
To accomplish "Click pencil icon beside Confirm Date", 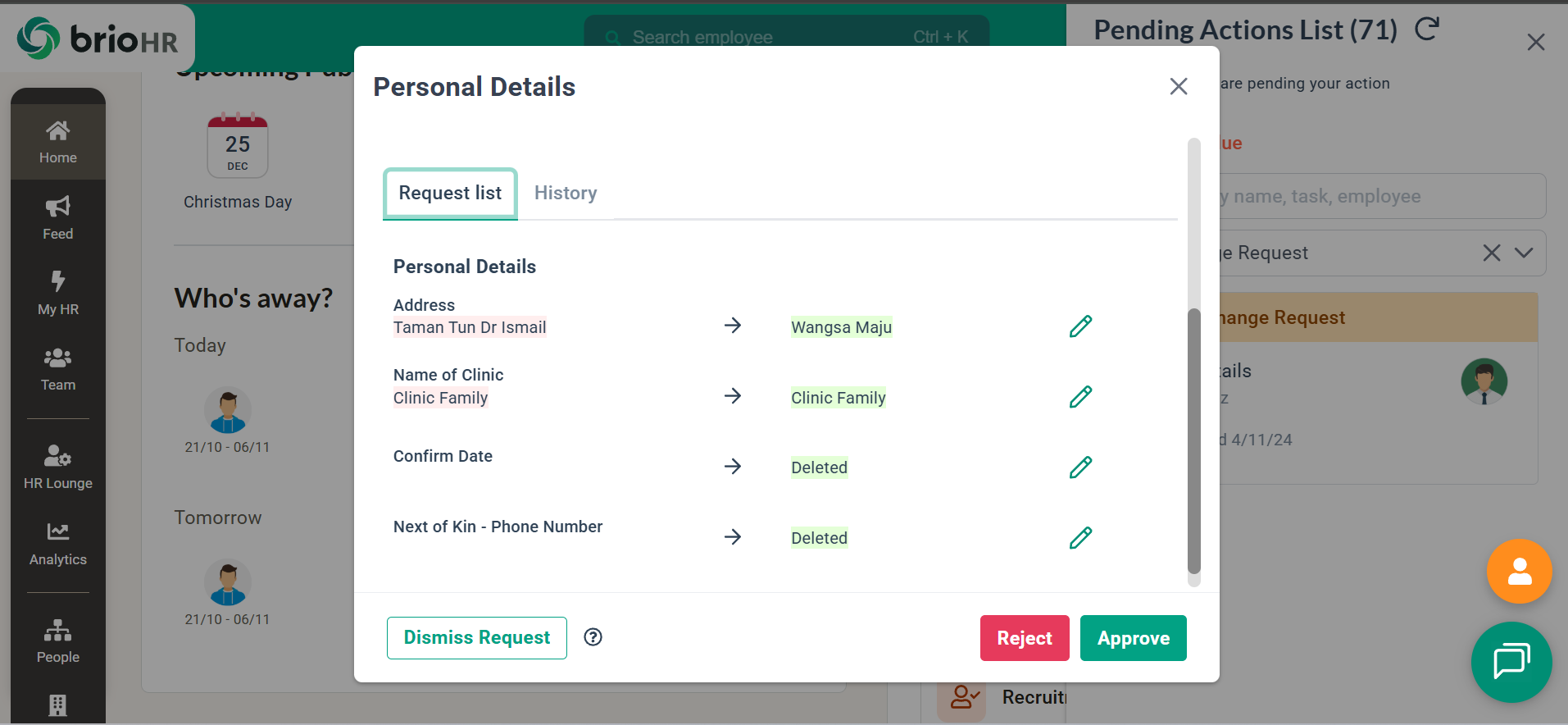I will tap(1080, 467).
